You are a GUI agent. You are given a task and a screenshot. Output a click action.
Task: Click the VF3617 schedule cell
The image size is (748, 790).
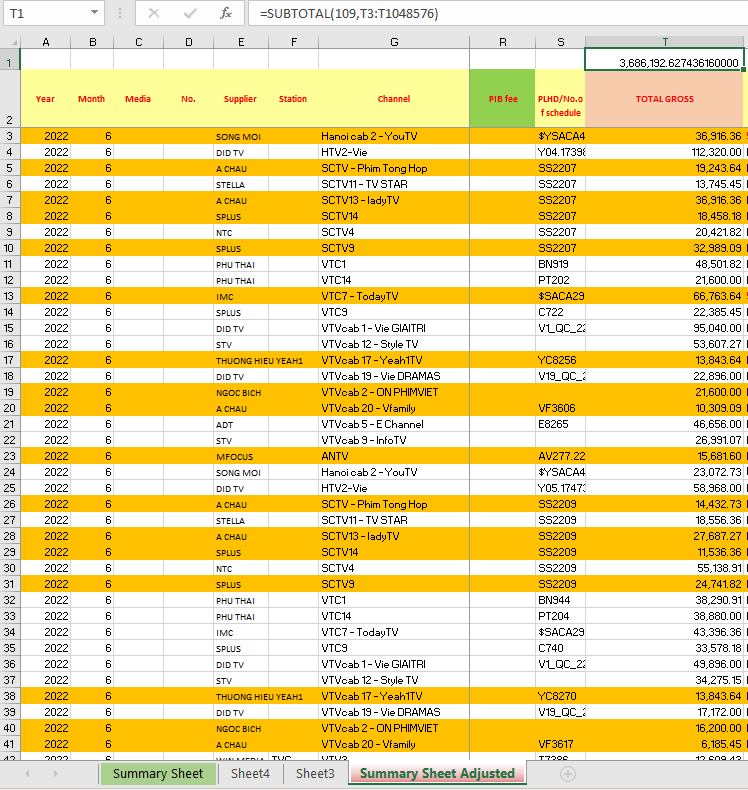click(x=560, y=744)
